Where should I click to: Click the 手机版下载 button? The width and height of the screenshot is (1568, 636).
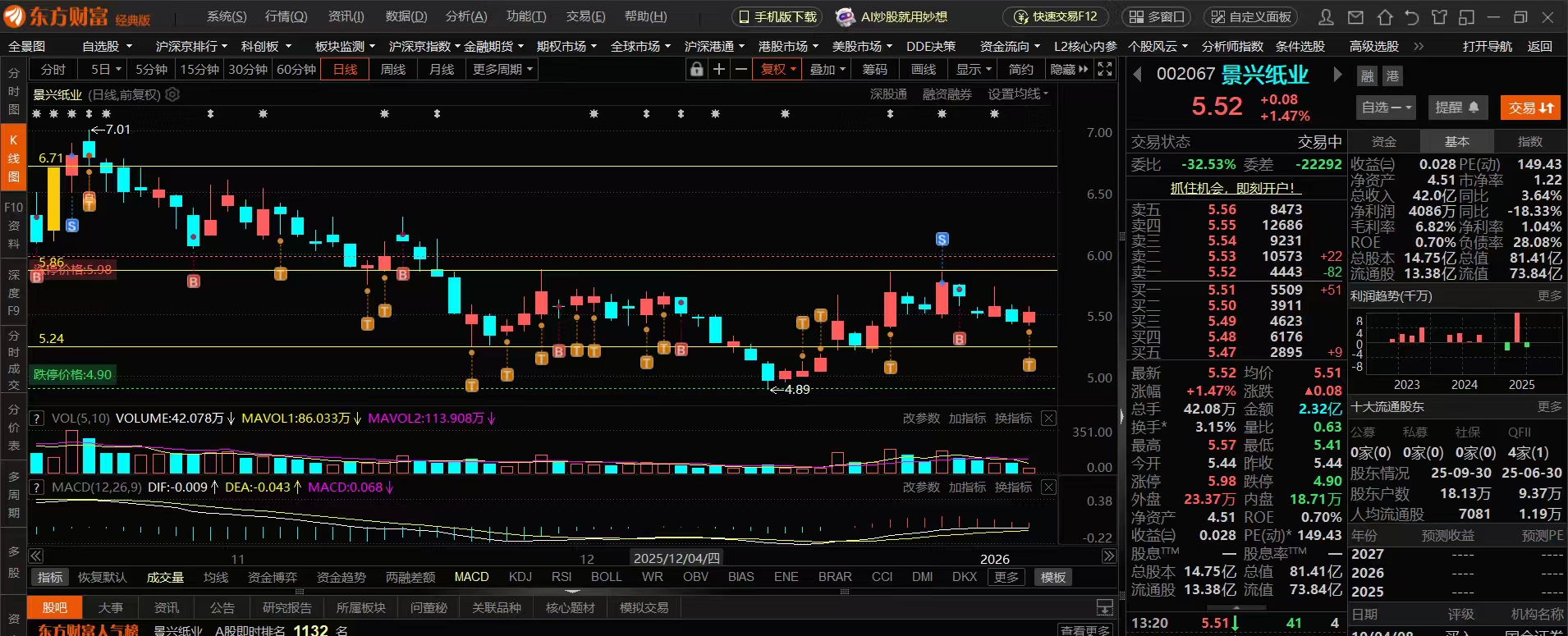(x=778, y=16)
